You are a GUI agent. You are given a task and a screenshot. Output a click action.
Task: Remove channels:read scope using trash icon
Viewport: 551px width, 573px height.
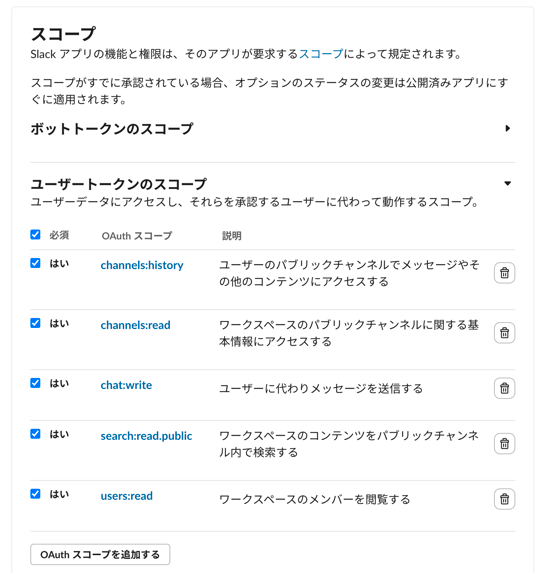pyautogui.click(x=505, y=333)
